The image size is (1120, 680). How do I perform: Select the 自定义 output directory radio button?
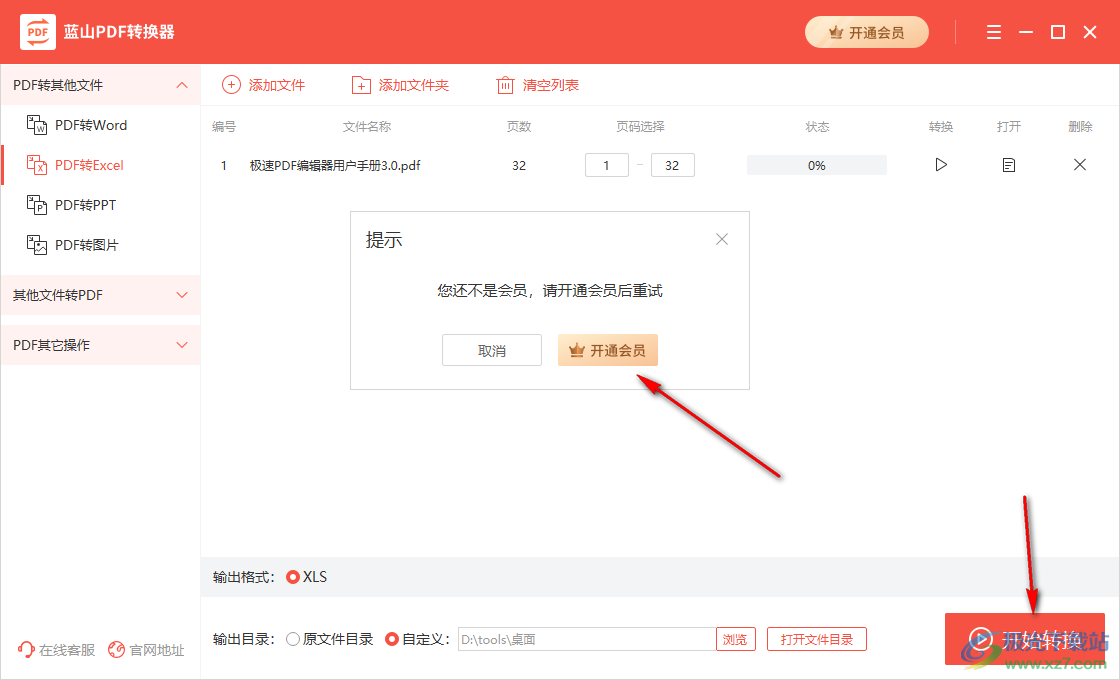[391, 639]
